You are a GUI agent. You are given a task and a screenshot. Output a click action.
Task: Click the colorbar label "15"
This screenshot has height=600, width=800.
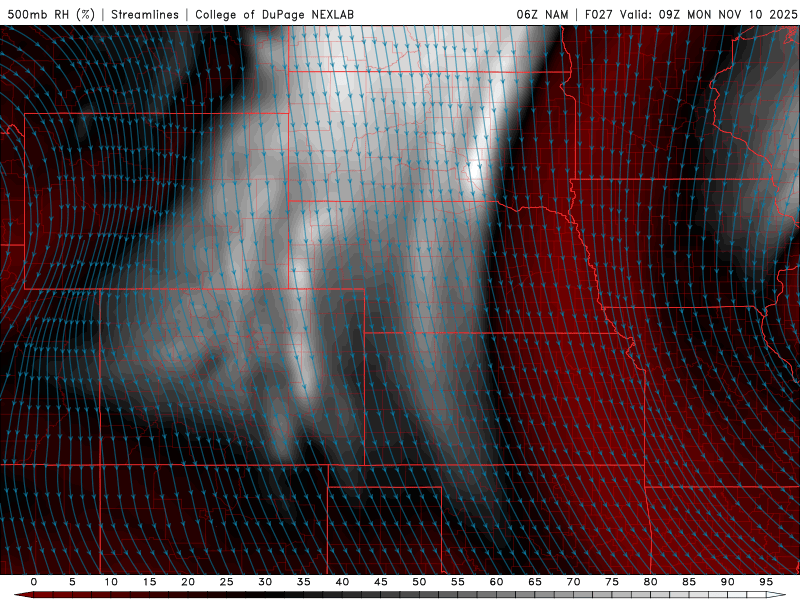[149, 582]
